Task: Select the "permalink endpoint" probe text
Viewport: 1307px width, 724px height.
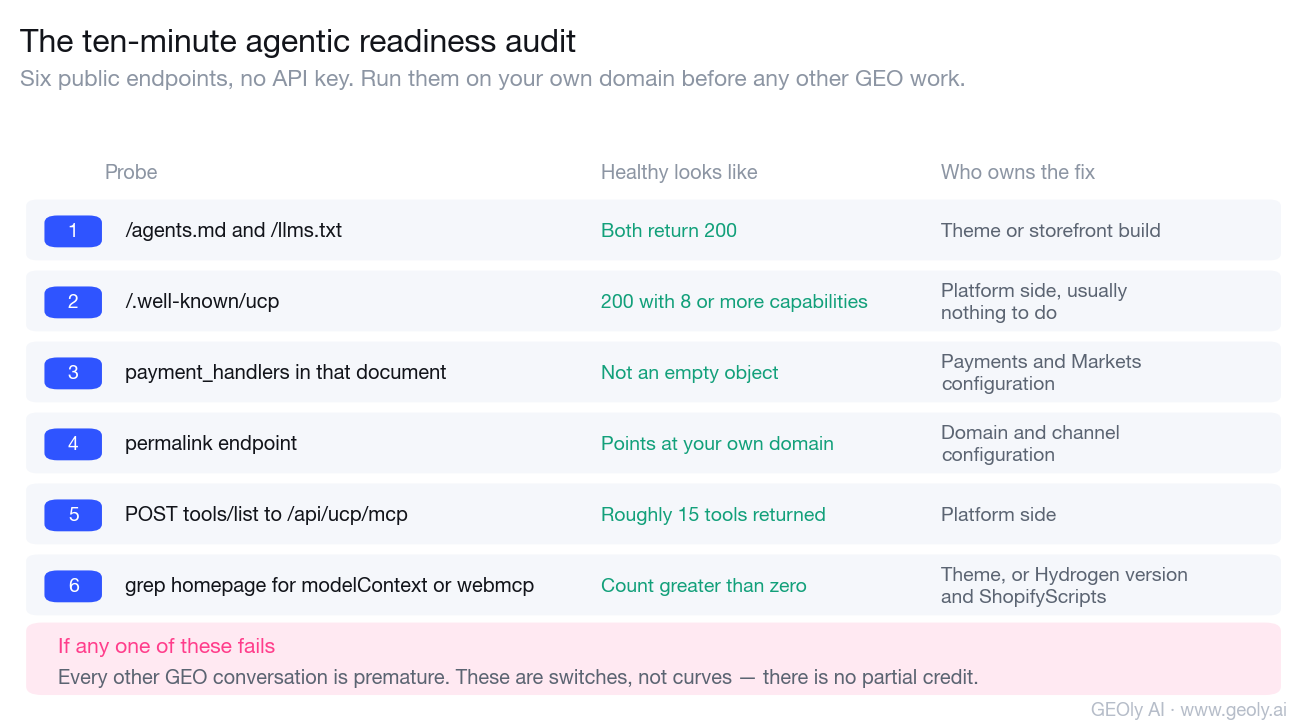Action: click(x=211, y=443)
